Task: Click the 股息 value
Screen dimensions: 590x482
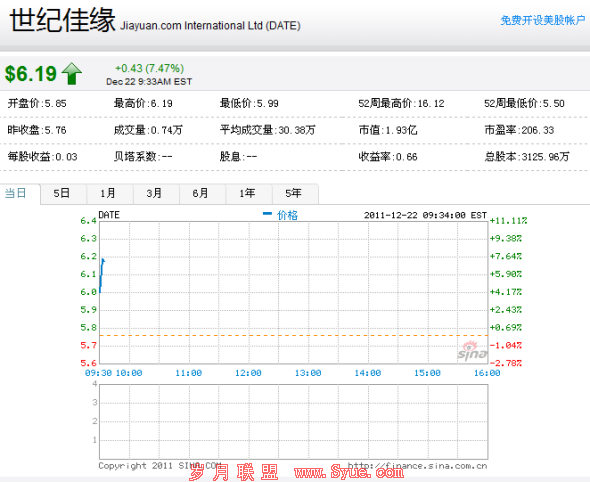Action: pos(238,157)
